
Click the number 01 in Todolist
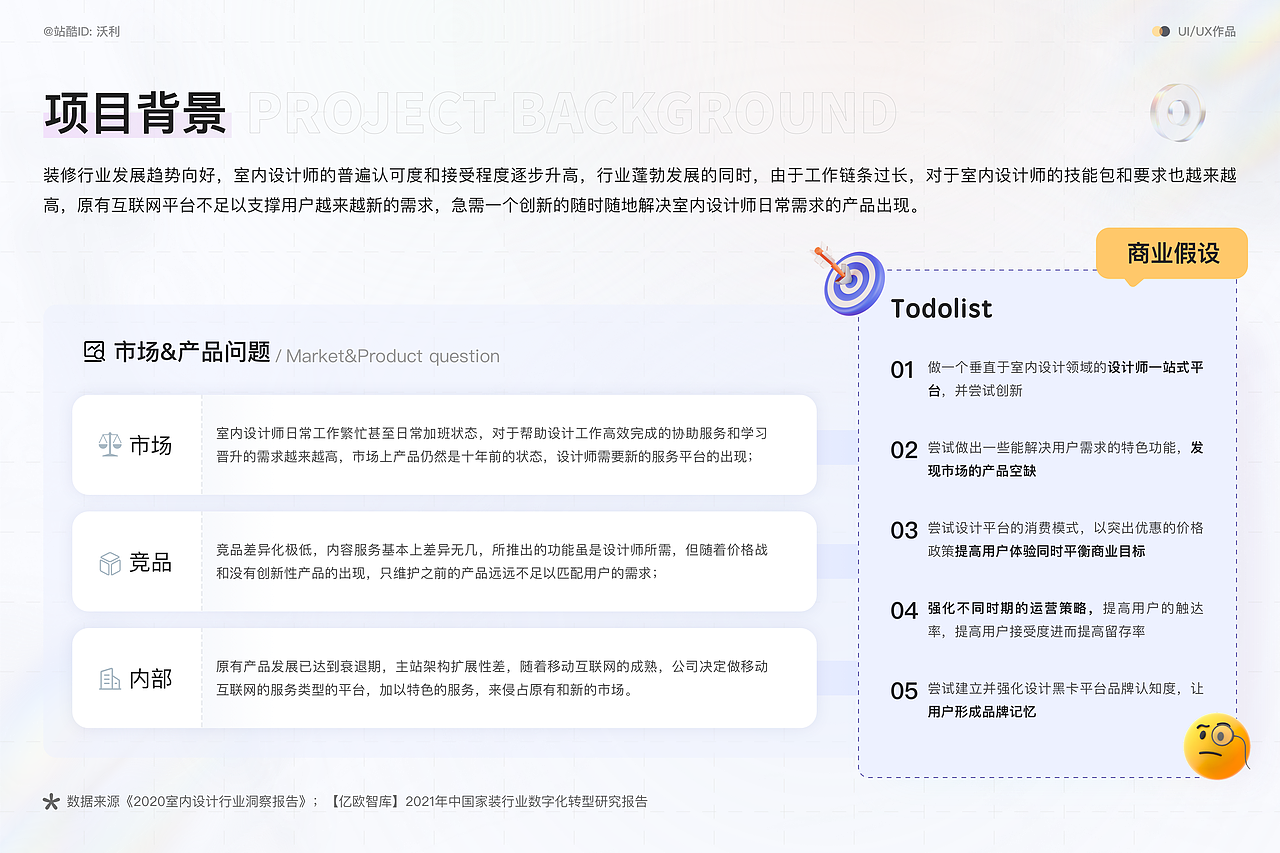point(902,370)
